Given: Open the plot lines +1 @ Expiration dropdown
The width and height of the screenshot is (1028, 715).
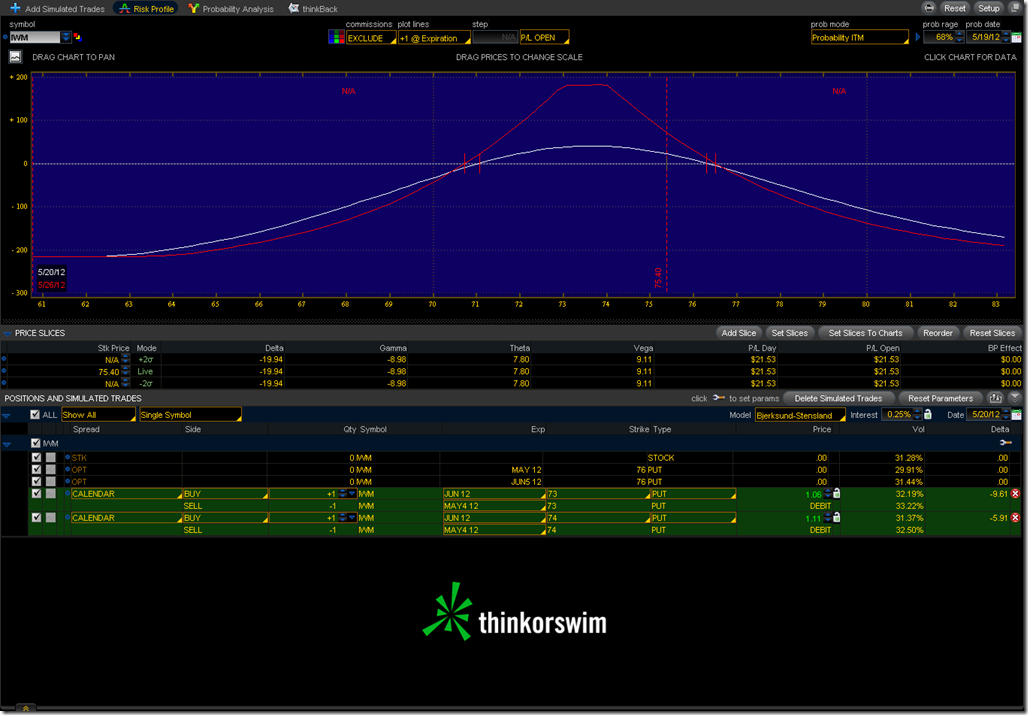Looking at the screenshot, I should [434, 38].
